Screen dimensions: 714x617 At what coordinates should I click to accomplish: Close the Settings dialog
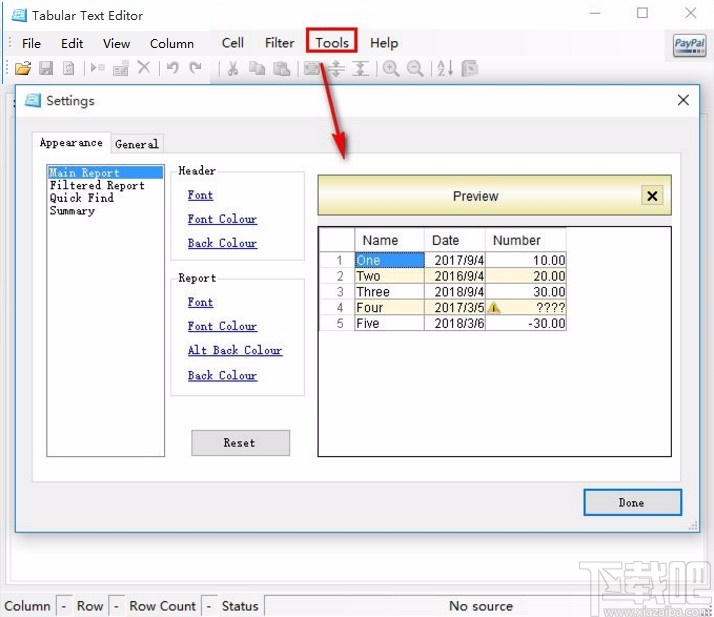tap(683, 100)
